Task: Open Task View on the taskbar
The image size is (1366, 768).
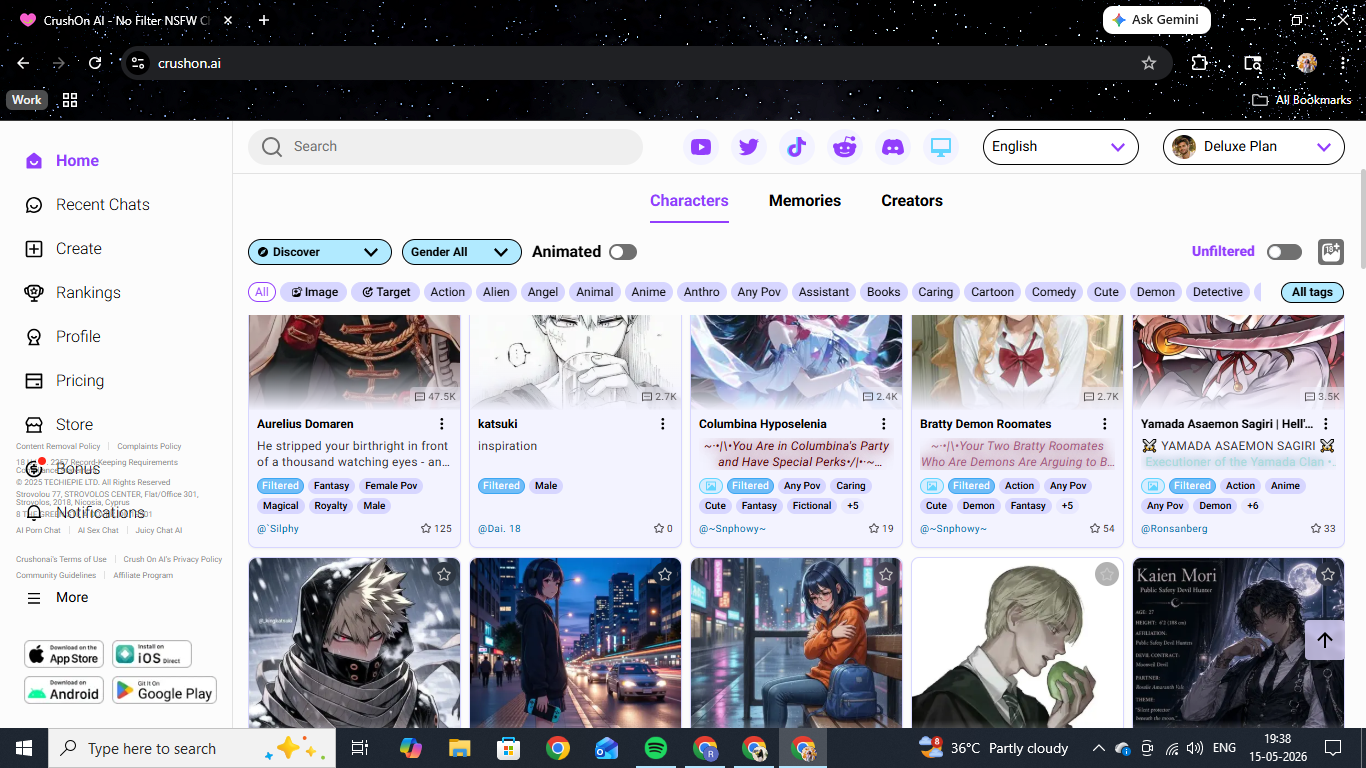Action: coord(360,748)
